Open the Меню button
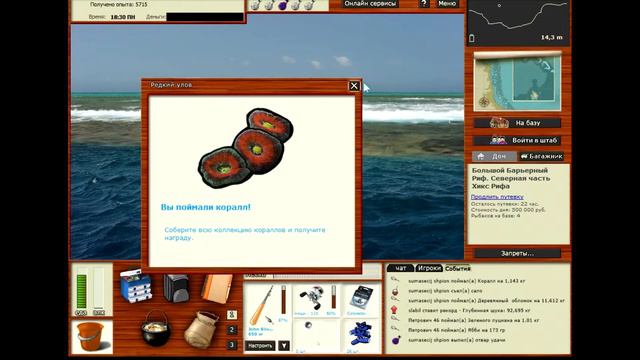This screenshot has height=360, width=640. pos(447,4)
